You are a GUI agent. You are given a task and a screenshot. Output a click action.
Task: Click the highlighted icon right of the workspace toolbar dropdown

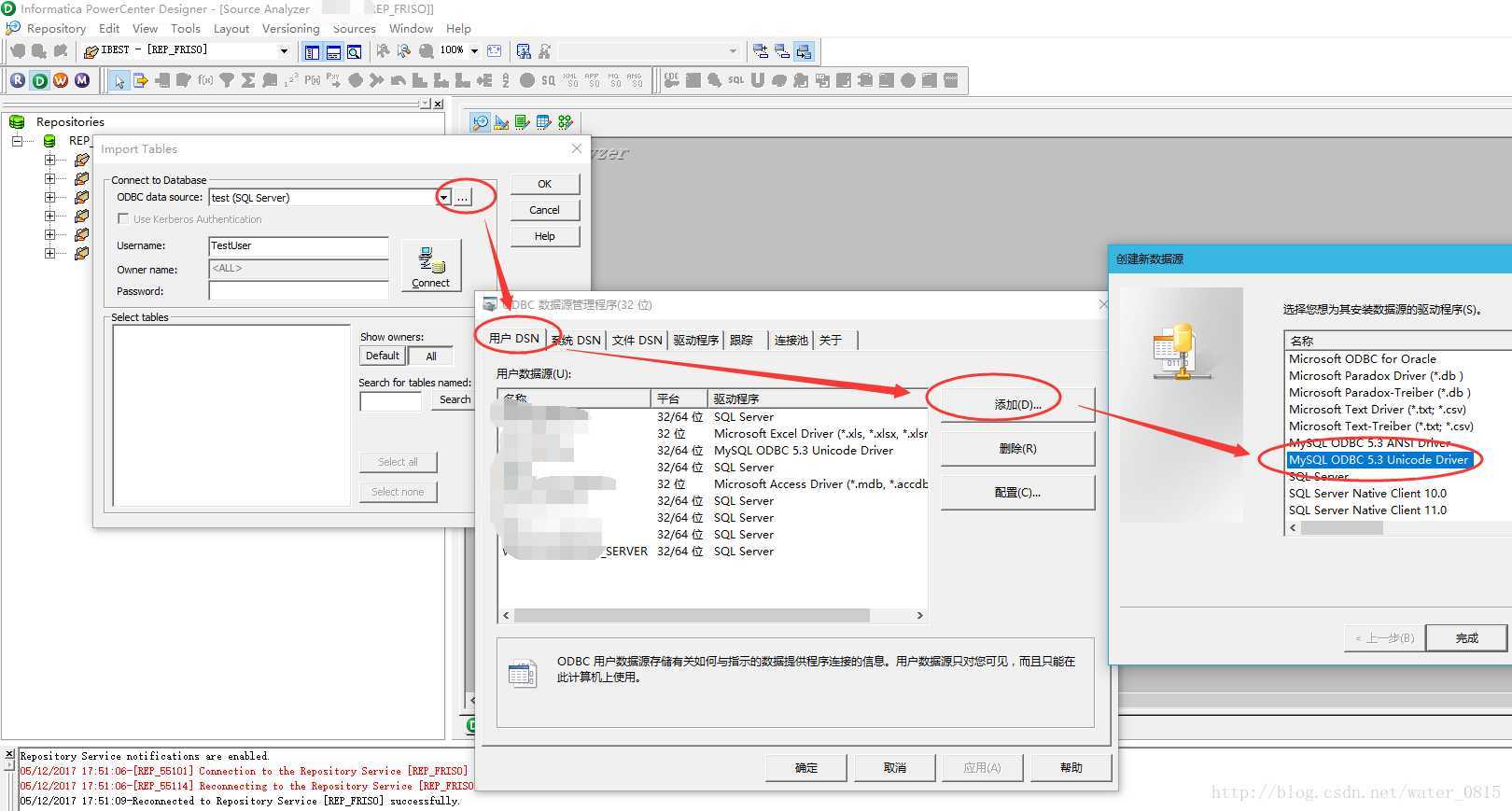[x=804, y=51]
